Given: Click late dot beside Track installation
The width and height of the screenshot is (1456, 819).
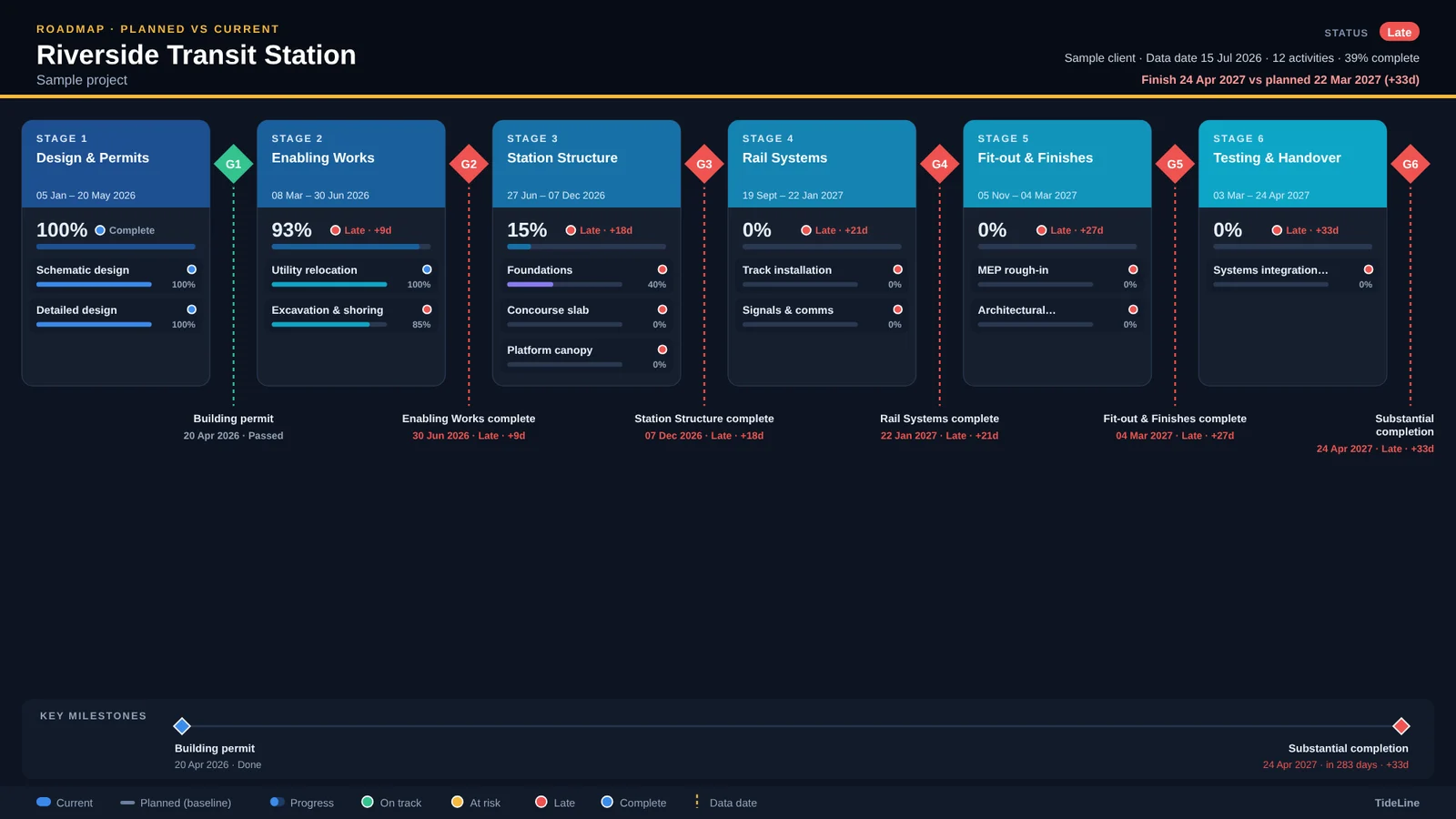Looking at the screenshot, I should click(897, 269).
